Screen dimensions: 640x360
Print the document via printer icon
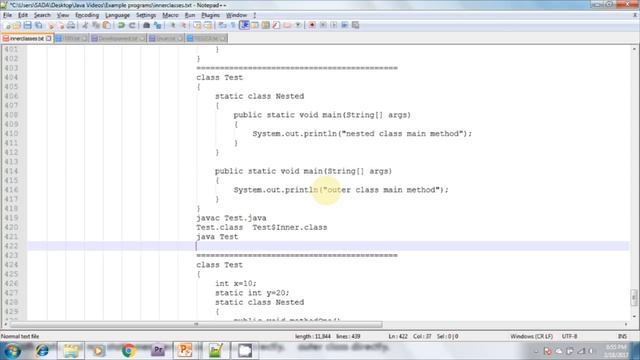pos(71,25)
